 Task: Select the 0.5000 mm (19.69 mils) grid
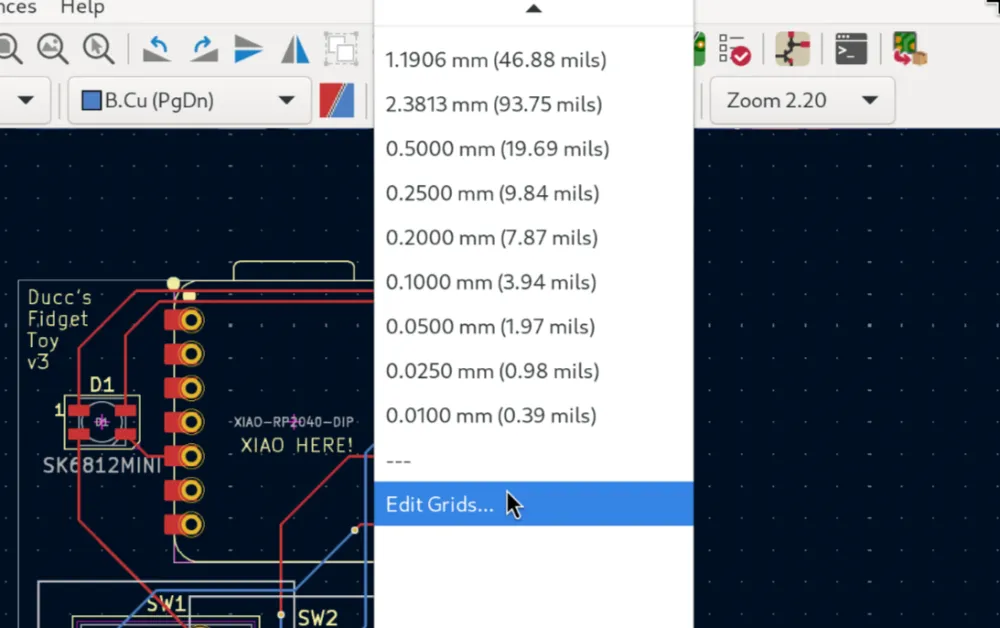(x=497, y=149)
